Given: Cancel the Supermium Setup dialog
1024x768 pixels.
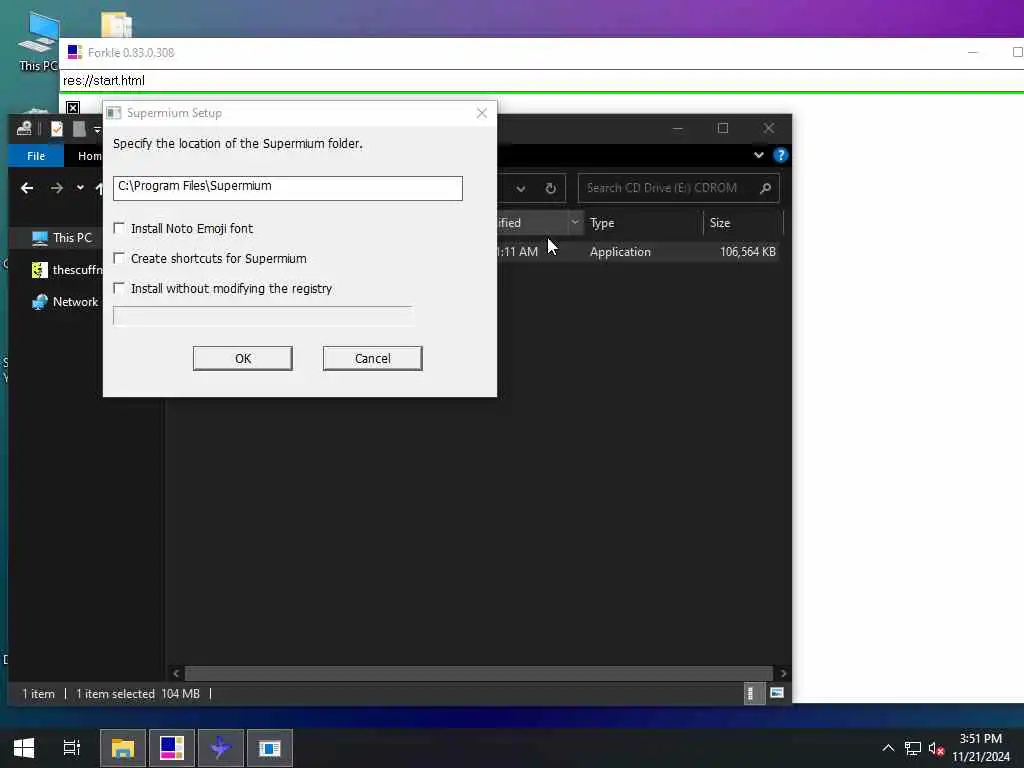Looking at the screenshot, I should (x=372, y=358).
